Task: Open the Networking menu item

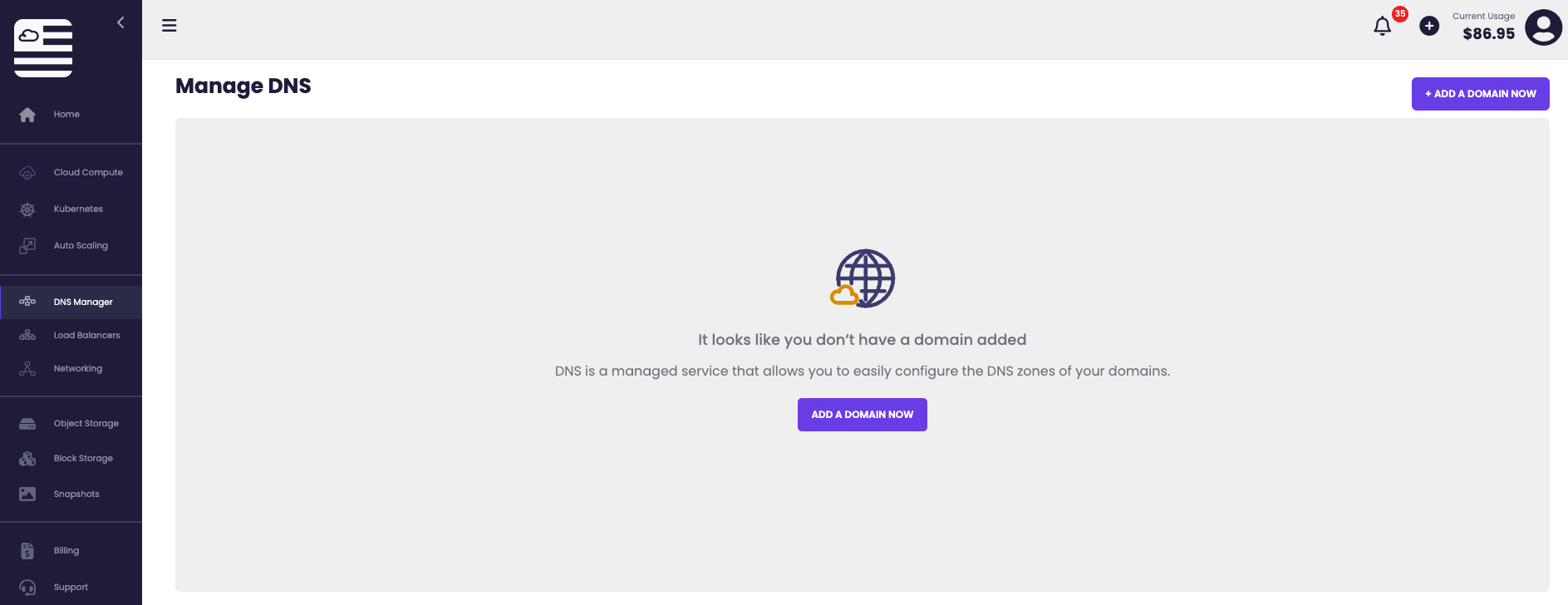Action: (78, 369)
